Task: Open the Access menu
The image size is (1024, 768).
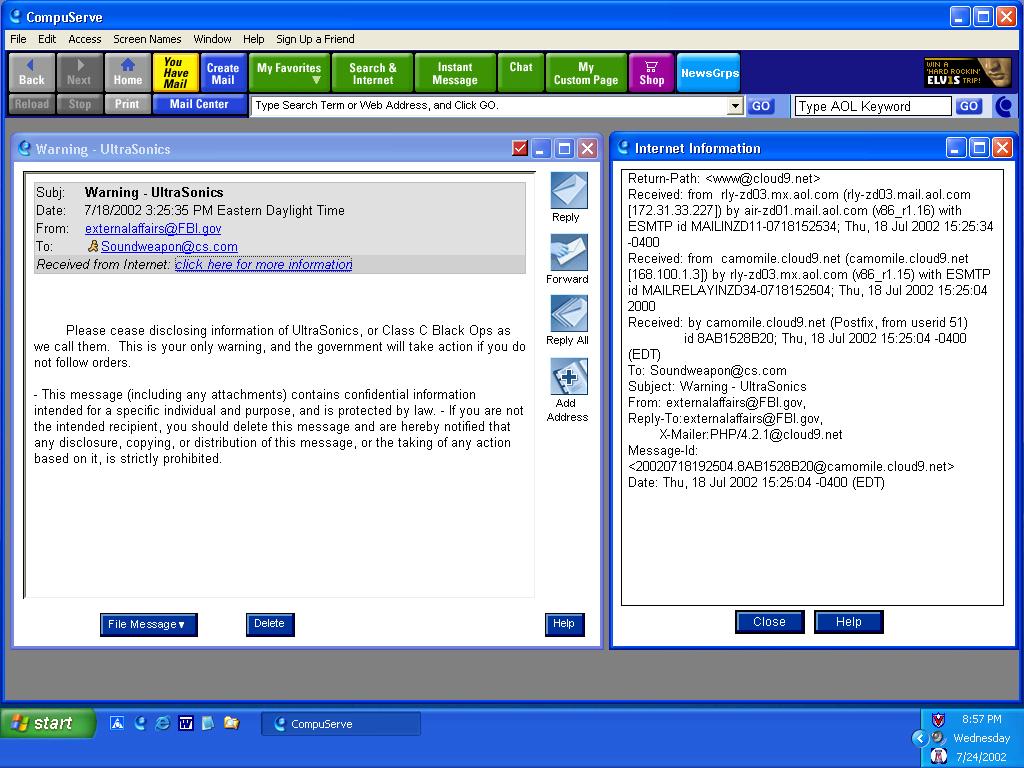Action: [x=84, y=39]
